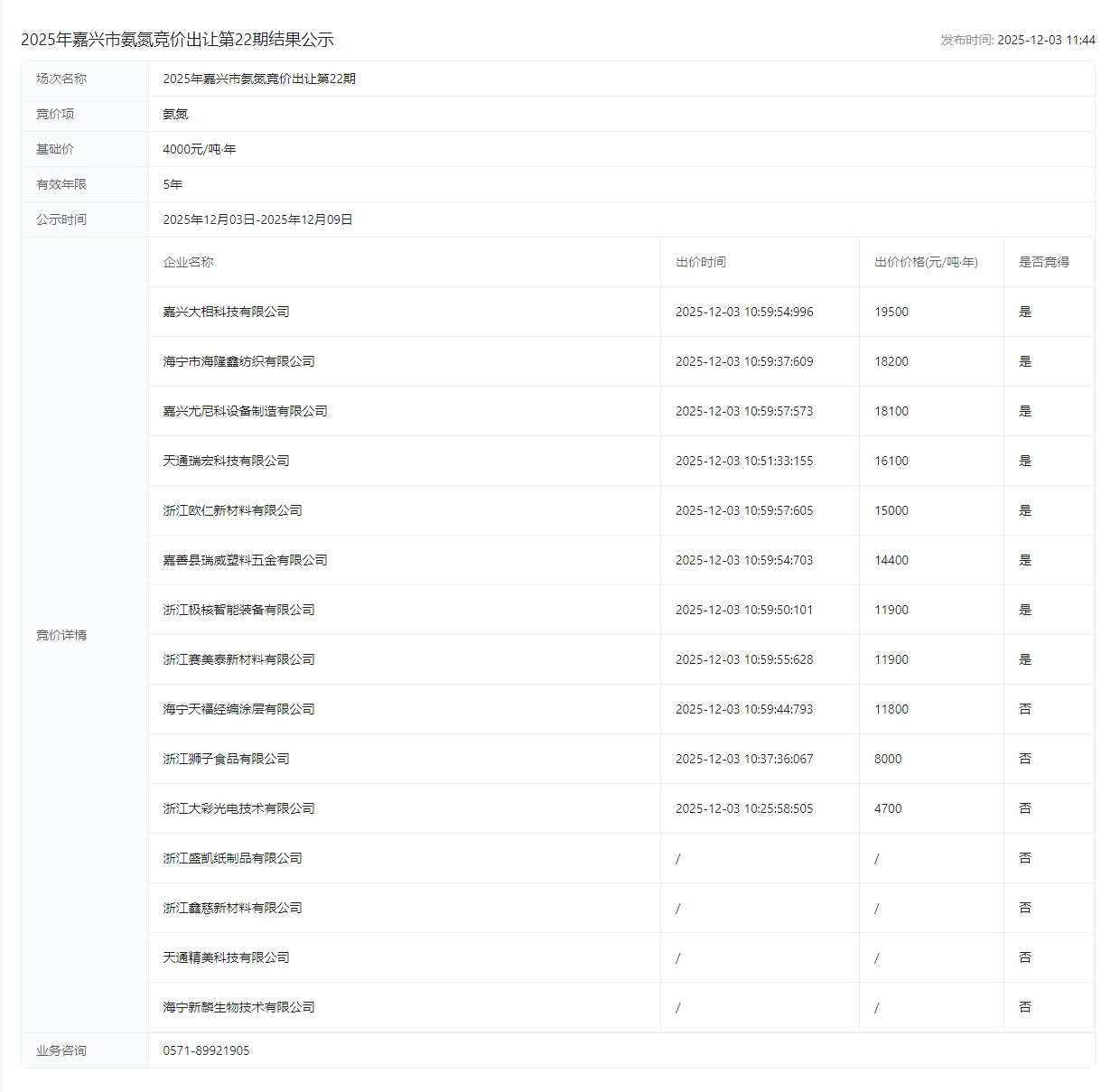Image resolution: width=1111 pixels, height=1092 pixels.
Task: Click the page title 2025年嘉兴市氨氮竞价出让第22期结果公示
Action: [x=177, y=40]
